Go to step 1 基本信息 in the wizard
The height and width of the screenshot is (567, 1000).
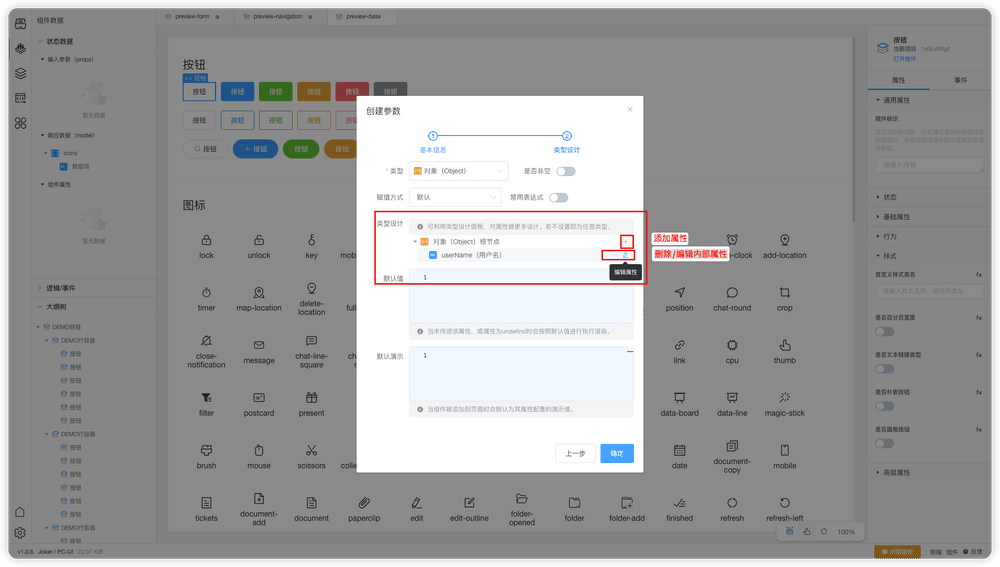click(433, 142)
